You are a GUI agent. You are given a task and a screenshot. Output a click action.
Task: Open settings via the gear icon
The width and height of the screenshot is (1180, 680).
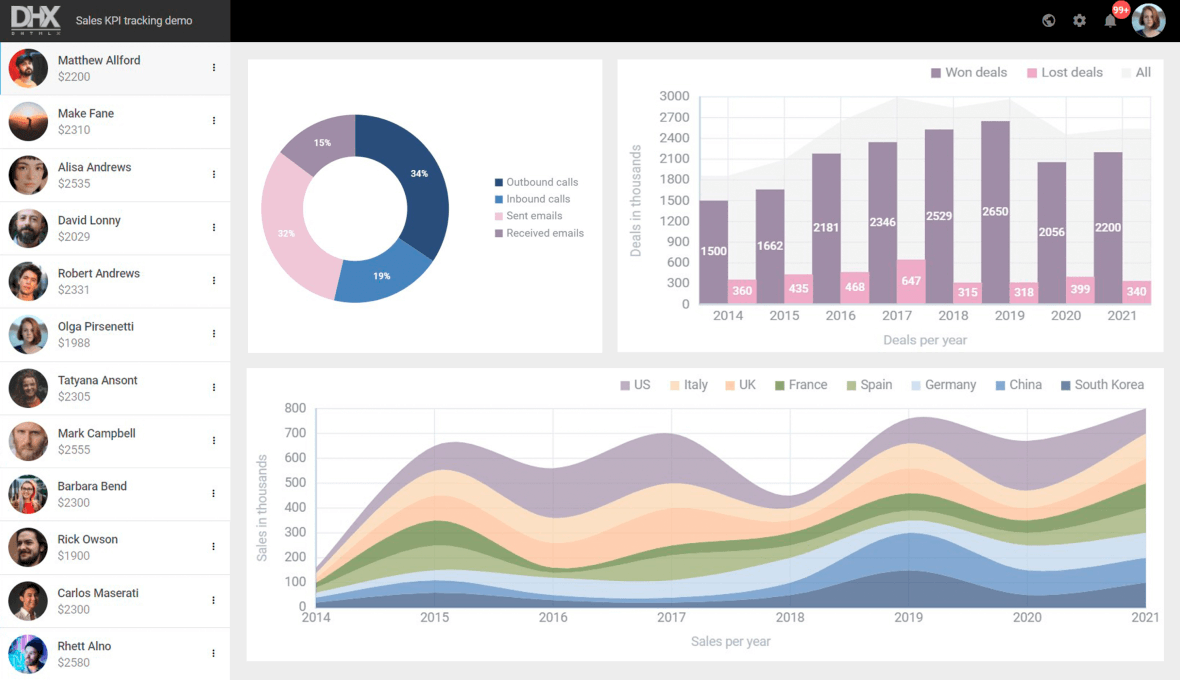coord(1079,20)
